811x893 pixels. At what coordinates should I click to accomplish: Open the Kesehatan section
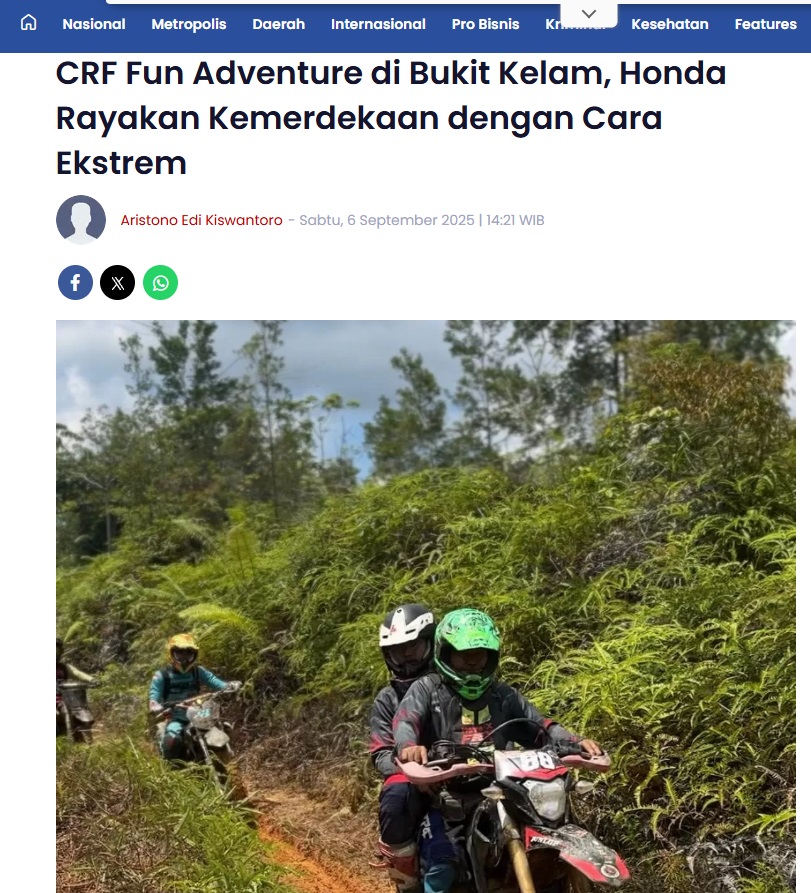670,24
